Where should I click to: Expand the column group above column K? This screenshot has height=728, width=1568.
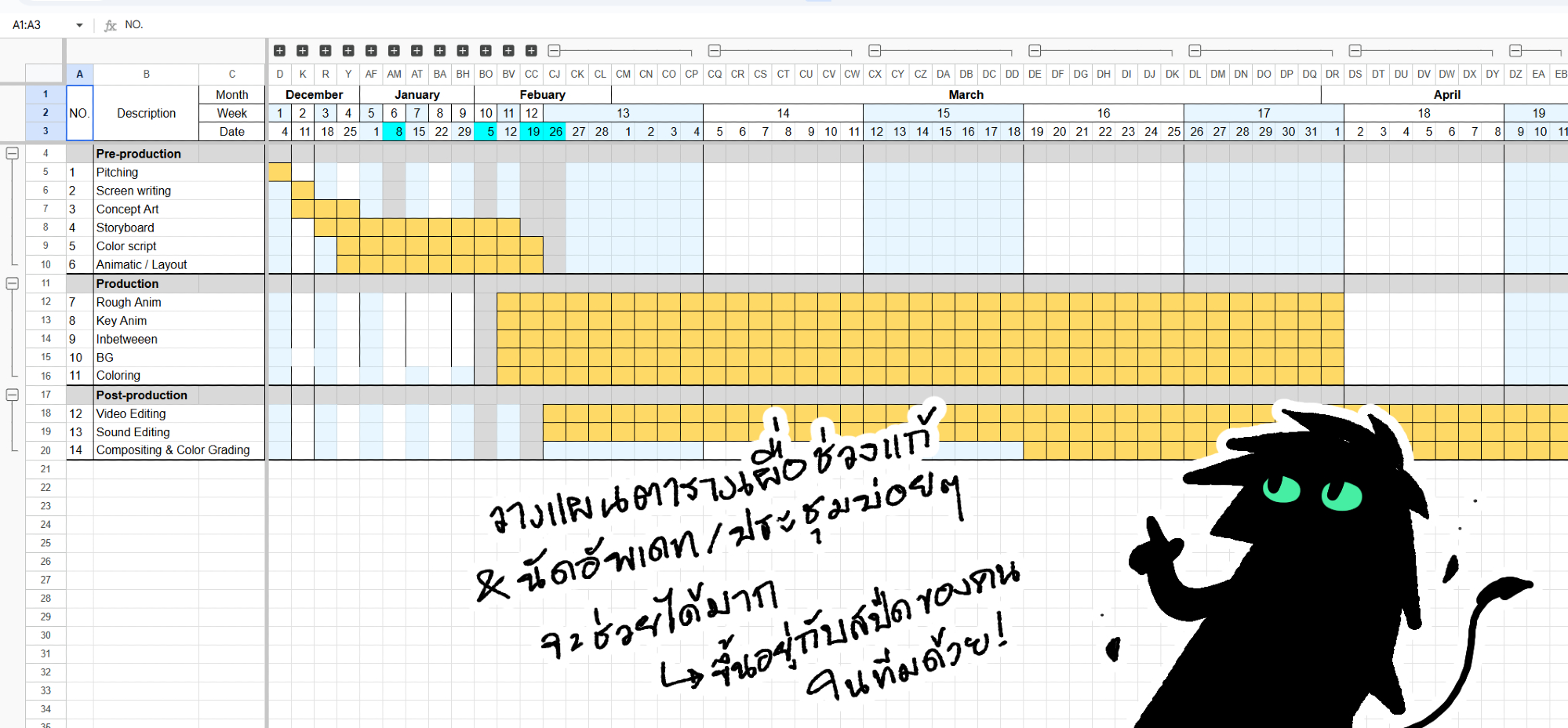302,51
